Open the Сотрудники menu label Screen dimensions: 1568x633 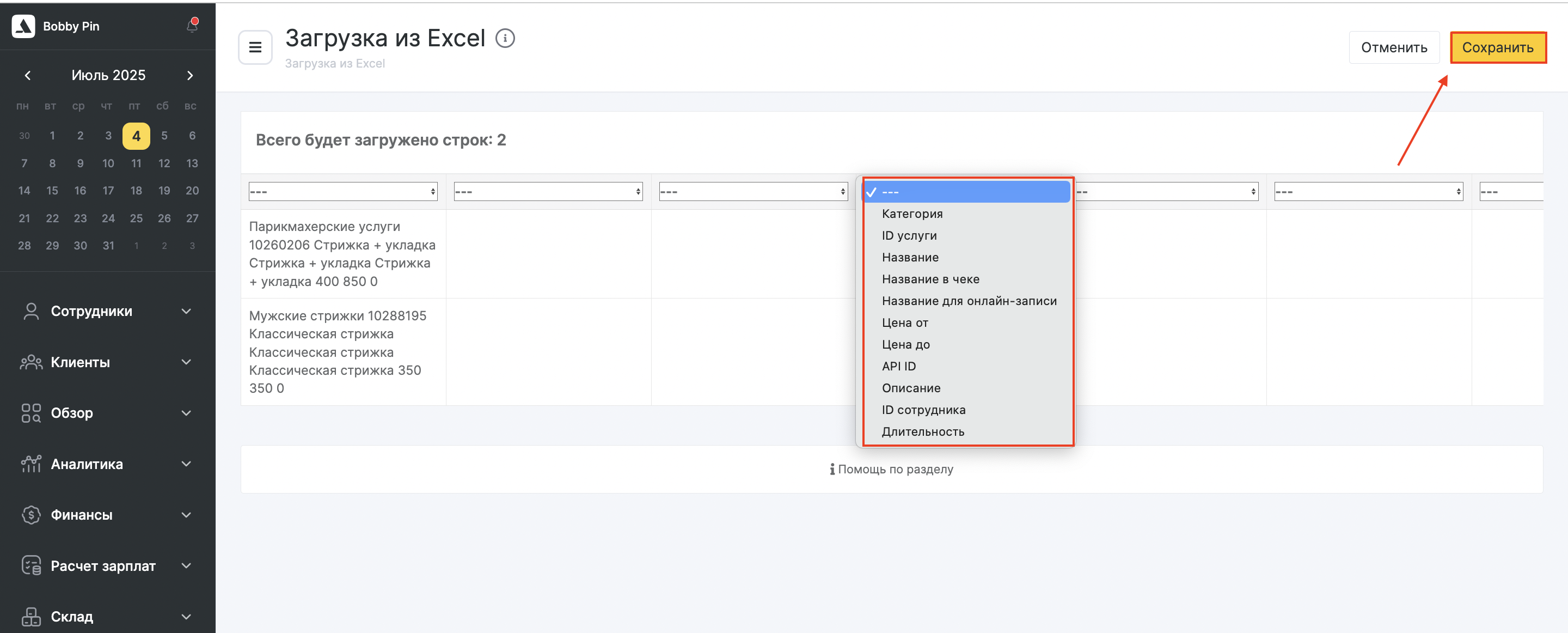pos(91,311)
